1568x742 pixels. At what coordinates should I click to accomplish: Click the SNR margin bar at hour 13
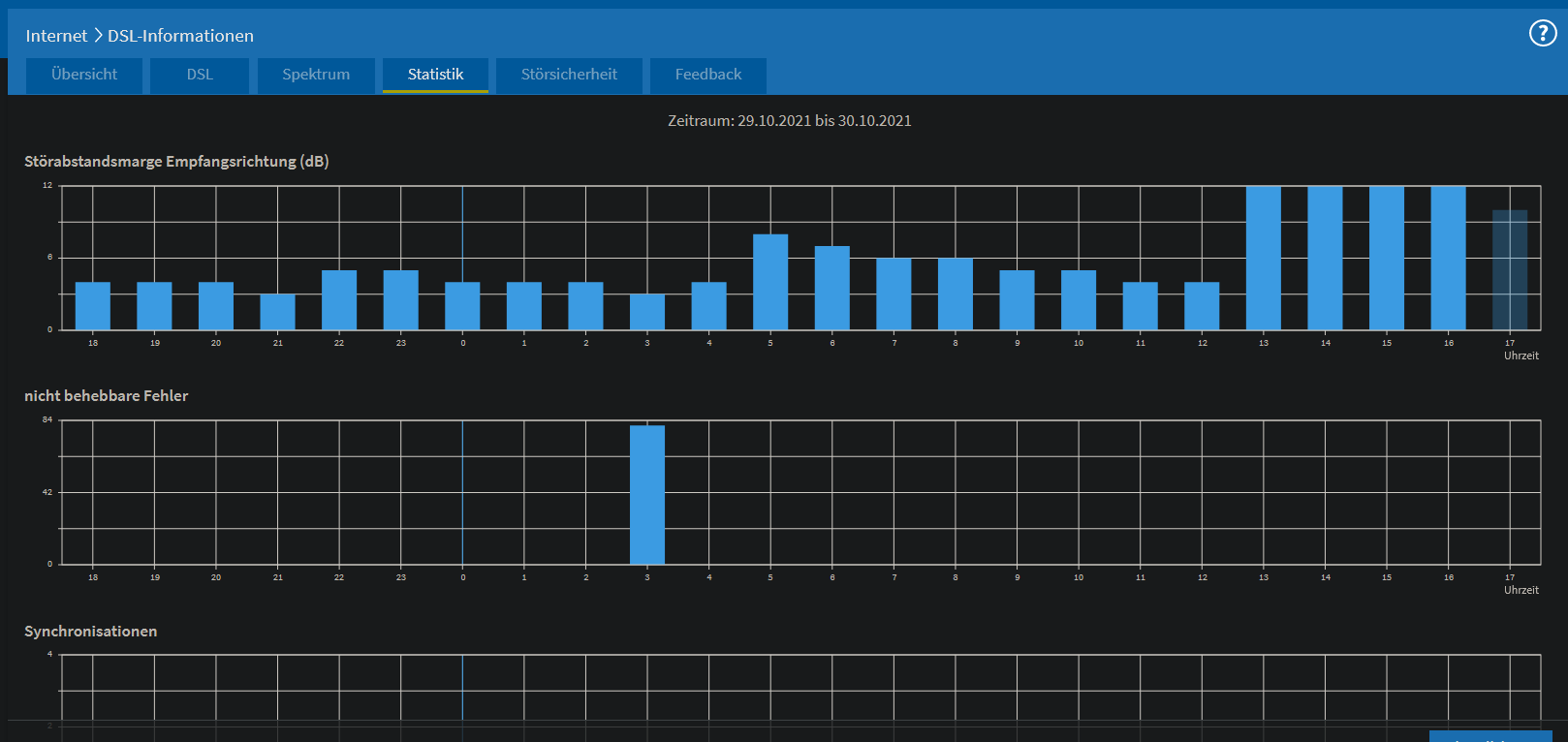click(x=1264, y=258)
